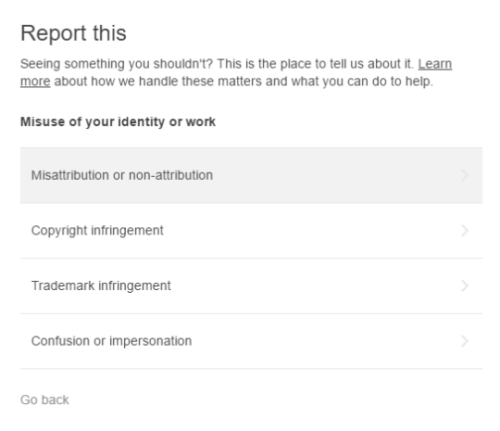
Task: Click the Misuse of your identity or work header
Action: 118,122
